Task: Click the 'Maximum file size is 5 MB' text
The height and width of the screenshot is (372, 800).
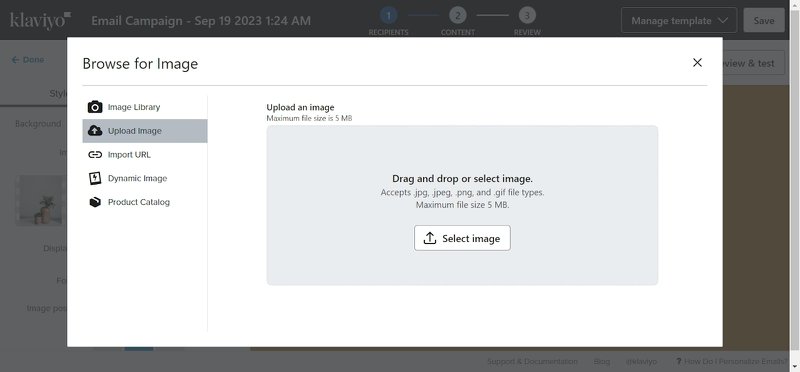Action: tap(309, 118)
